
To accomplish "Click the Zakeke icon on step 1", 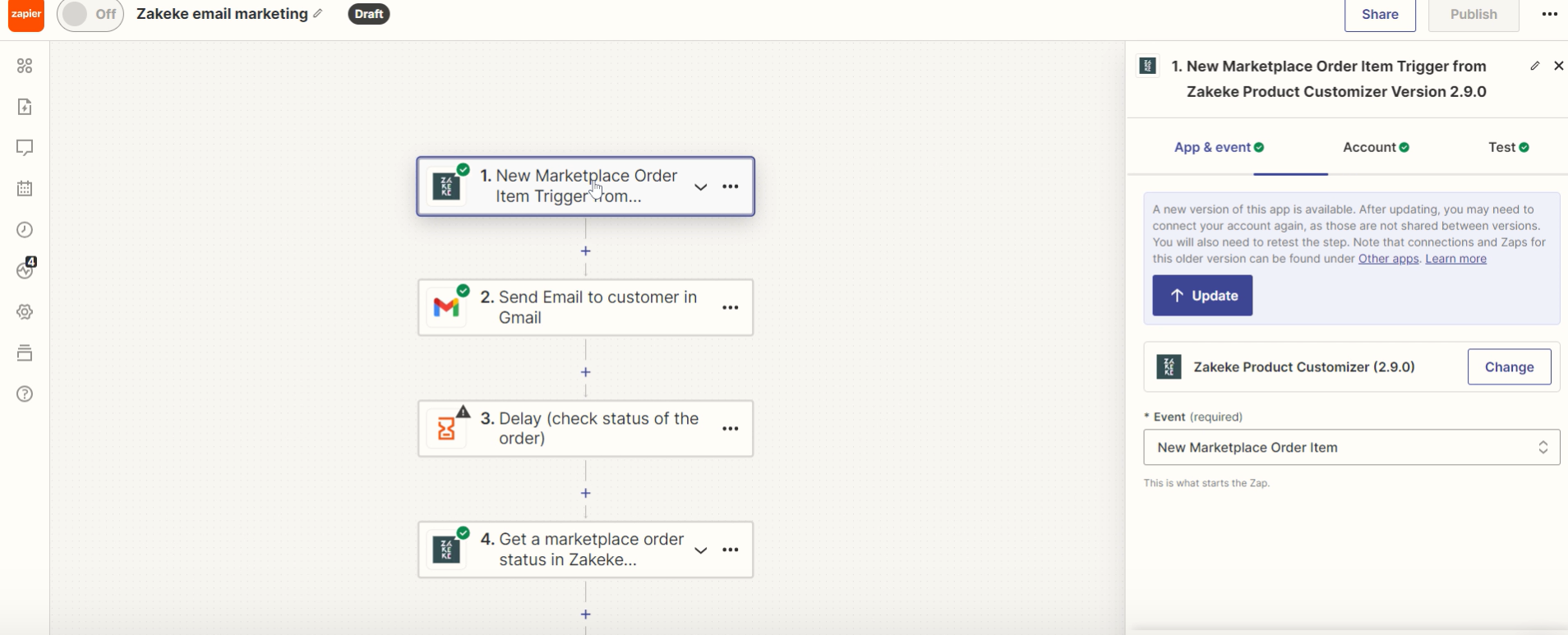I will click(446, 186).
